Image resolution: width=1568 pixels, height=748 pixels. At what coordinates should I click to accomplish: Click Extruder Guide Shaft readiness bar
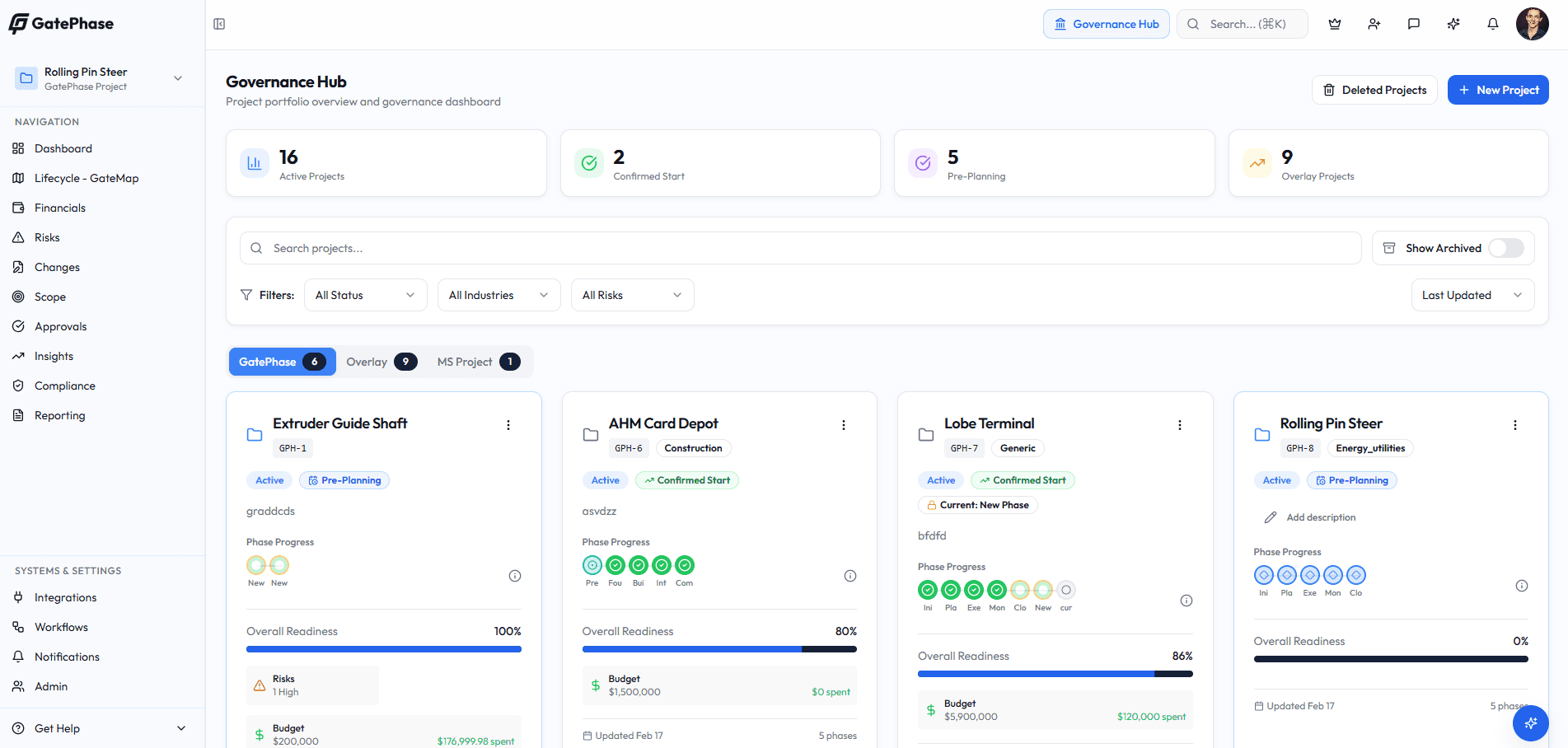click(x=384, y=649)
